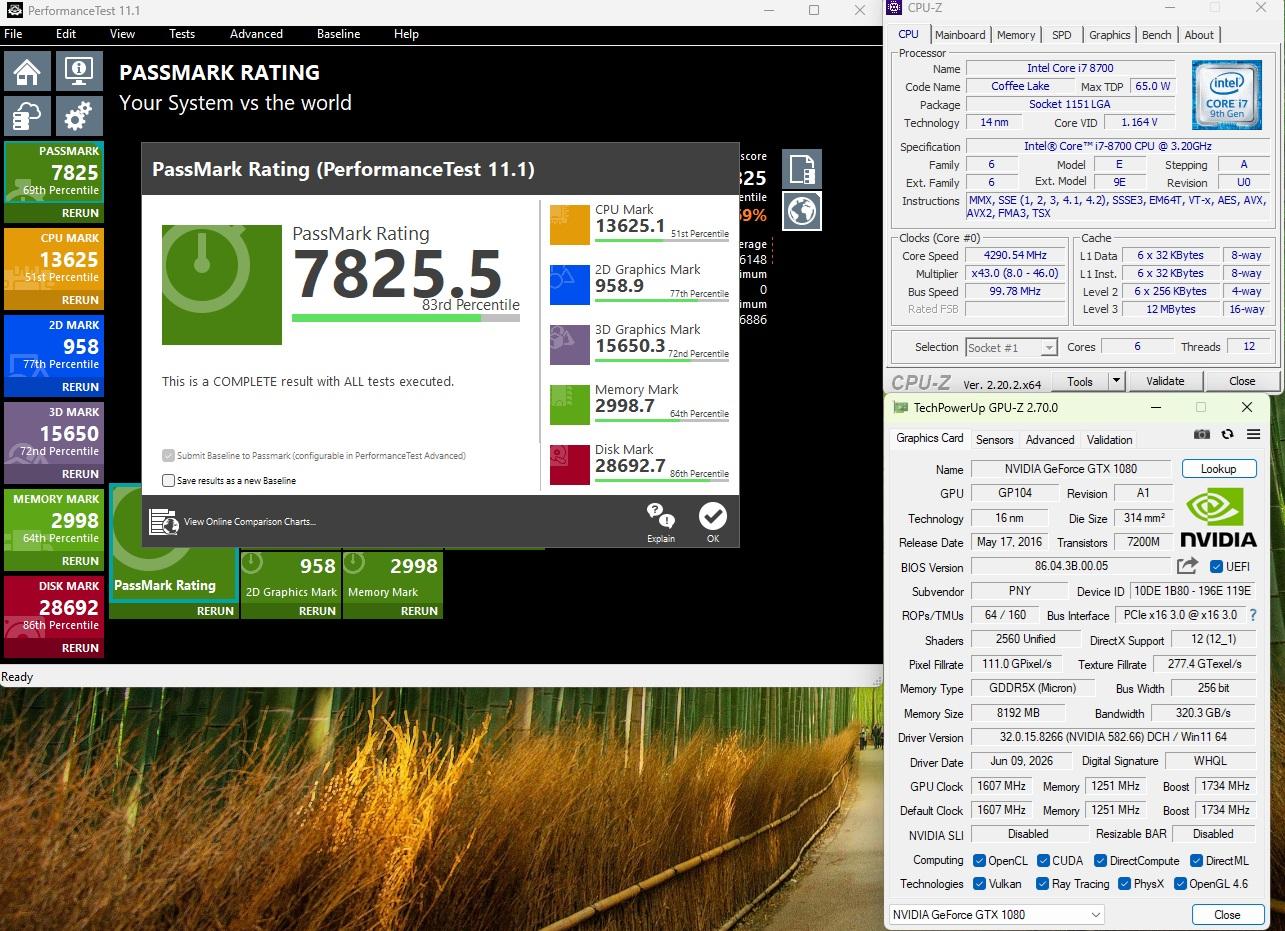This screenshot has width=1285, height=931.
Task: Toggle the PhysX checkbox
Action: coord(1124,883)
